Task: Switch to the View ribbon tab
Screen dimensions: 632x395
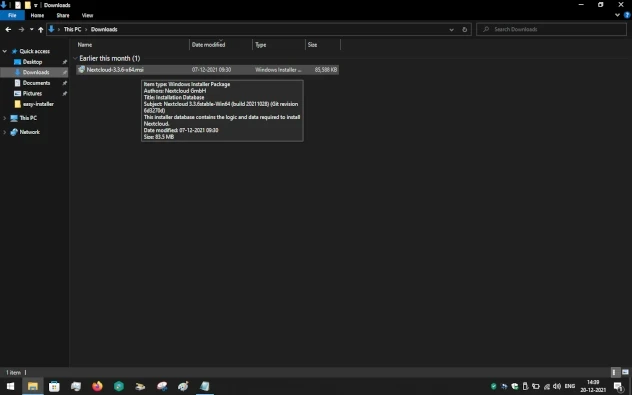Action: [87, 15]
